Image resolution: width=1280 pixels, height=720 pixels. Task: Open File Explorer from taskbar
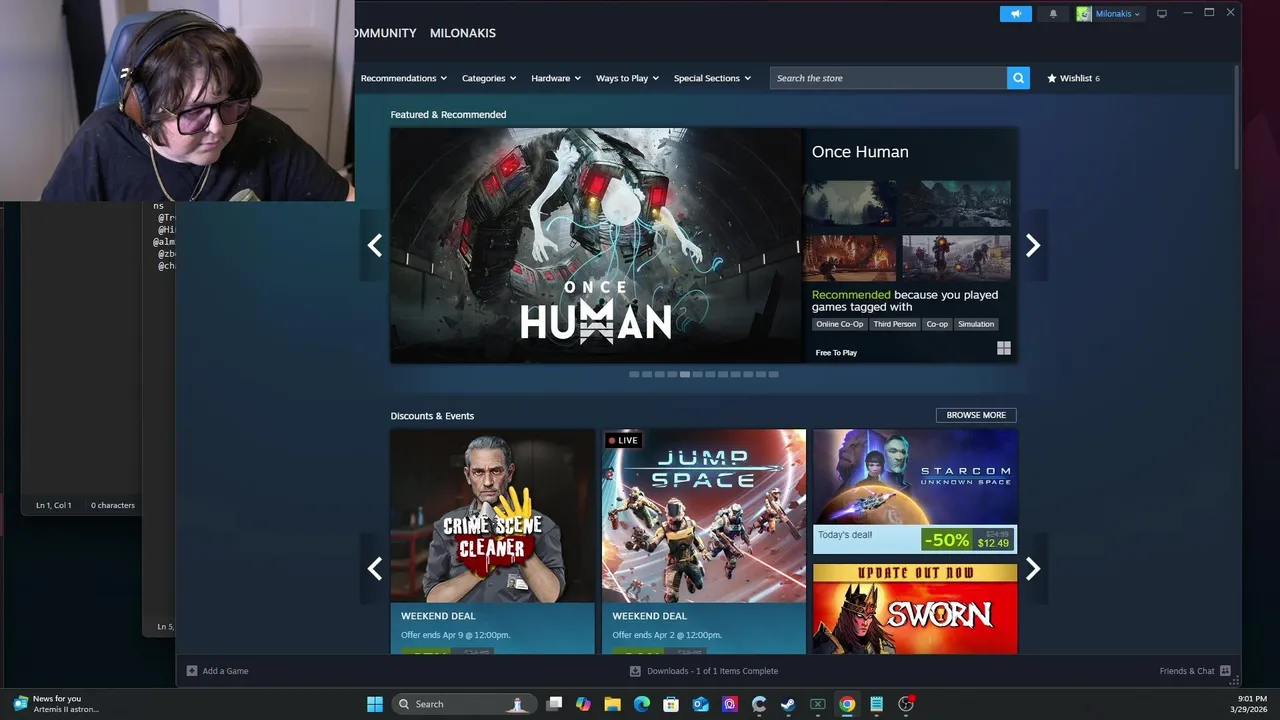(612, 704)
